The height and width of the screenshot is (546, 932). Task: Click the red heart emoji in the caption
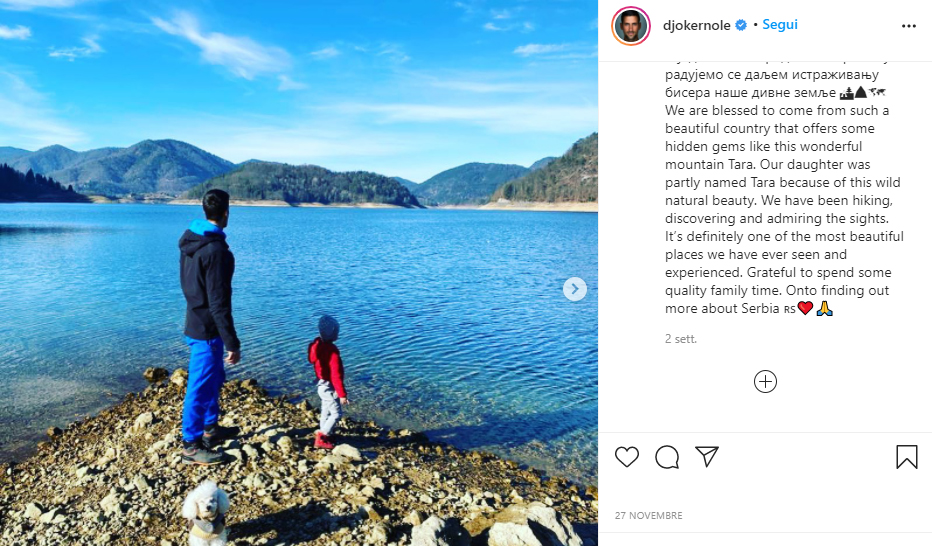point(805,308)
